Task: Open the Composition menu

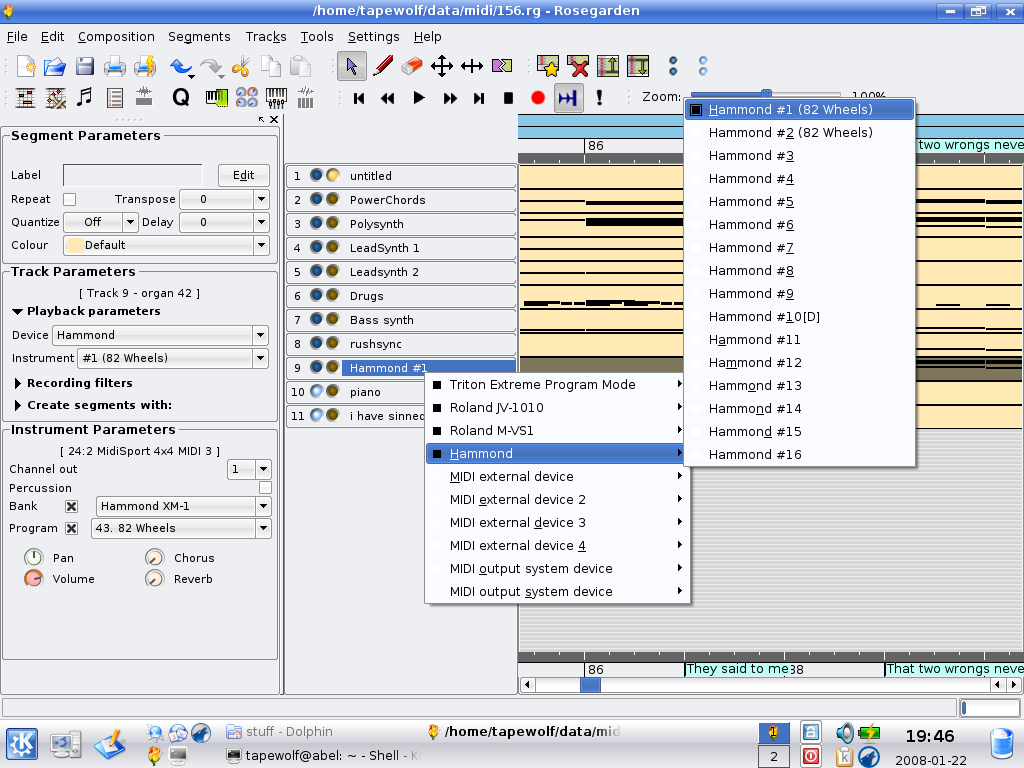Action: pos(116,37)
